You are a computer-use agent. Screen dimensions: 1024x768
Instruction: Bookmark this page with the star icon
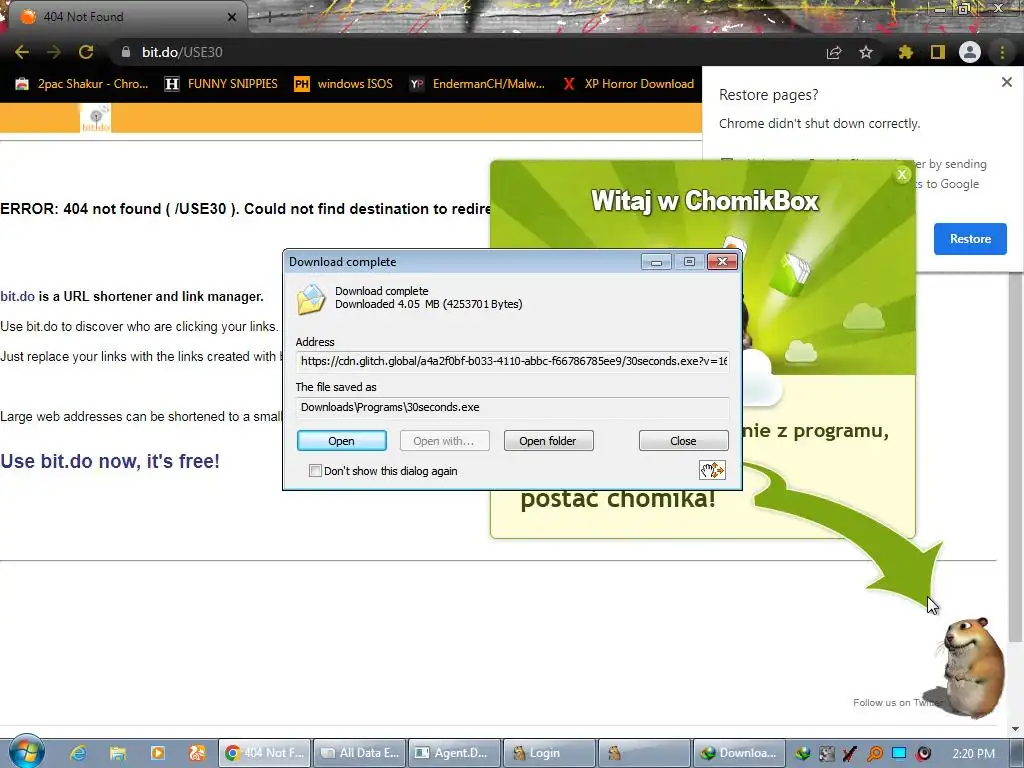click(866, 52)
